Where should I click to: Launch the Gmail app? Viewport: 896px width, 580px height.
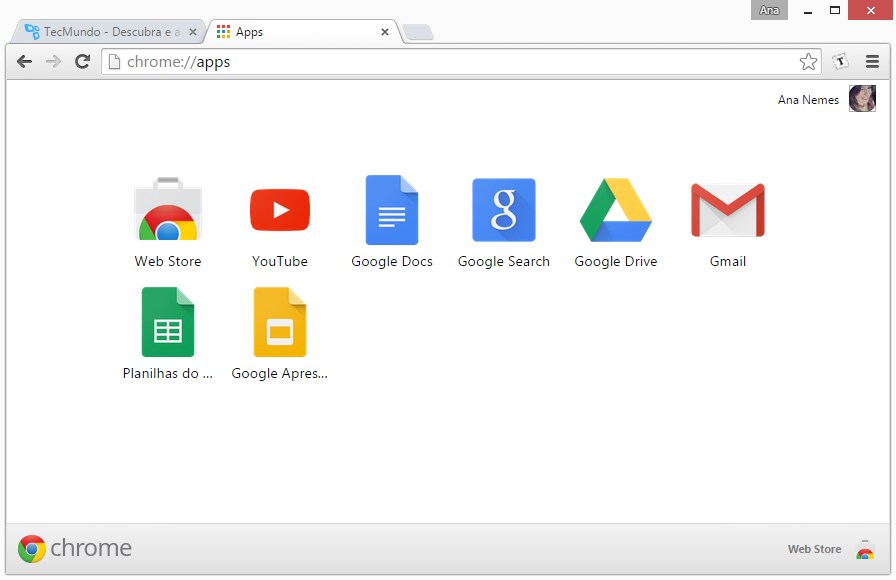[727, 210]
